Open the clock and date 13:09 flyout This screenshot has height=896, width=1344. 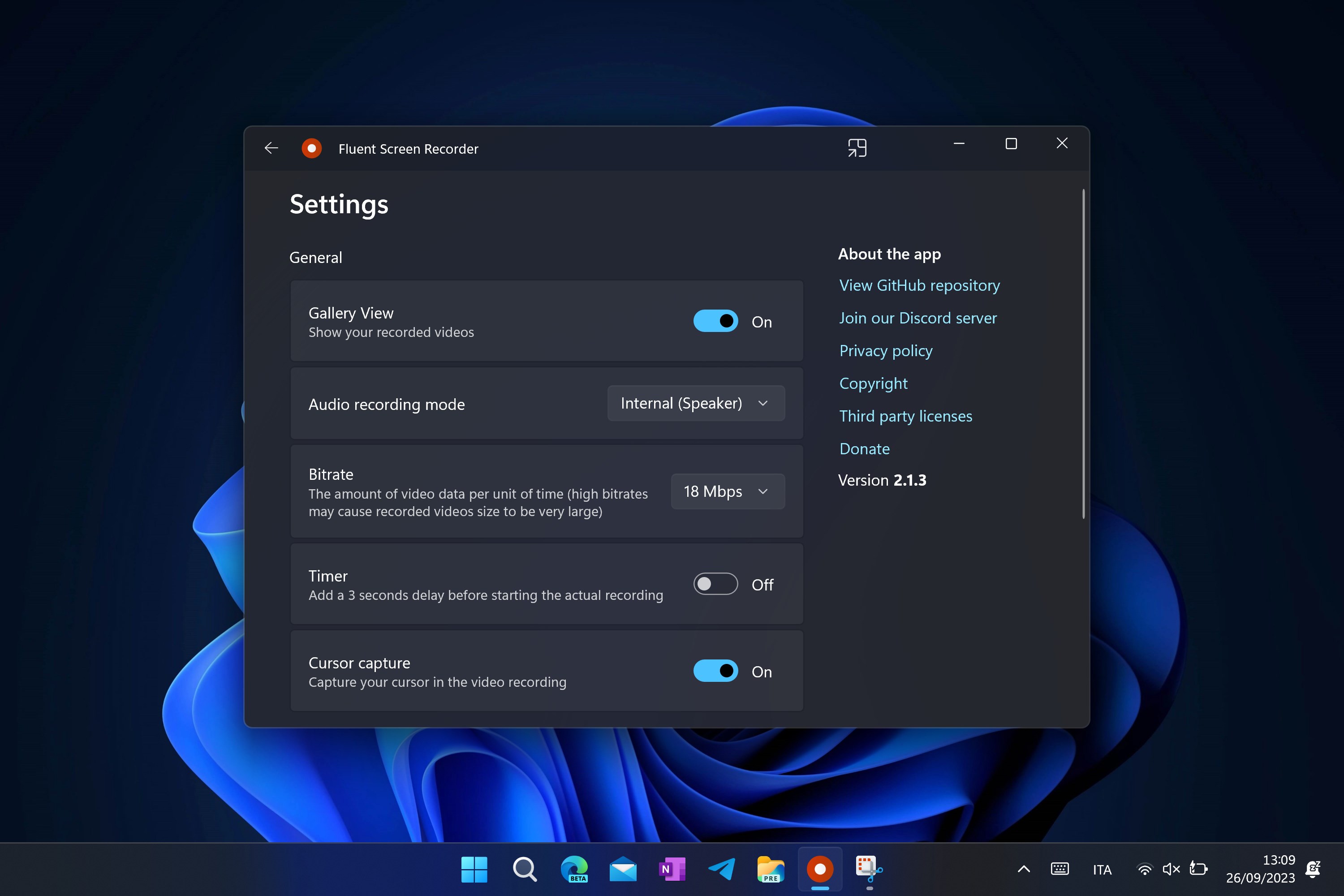coord(1261,869)
